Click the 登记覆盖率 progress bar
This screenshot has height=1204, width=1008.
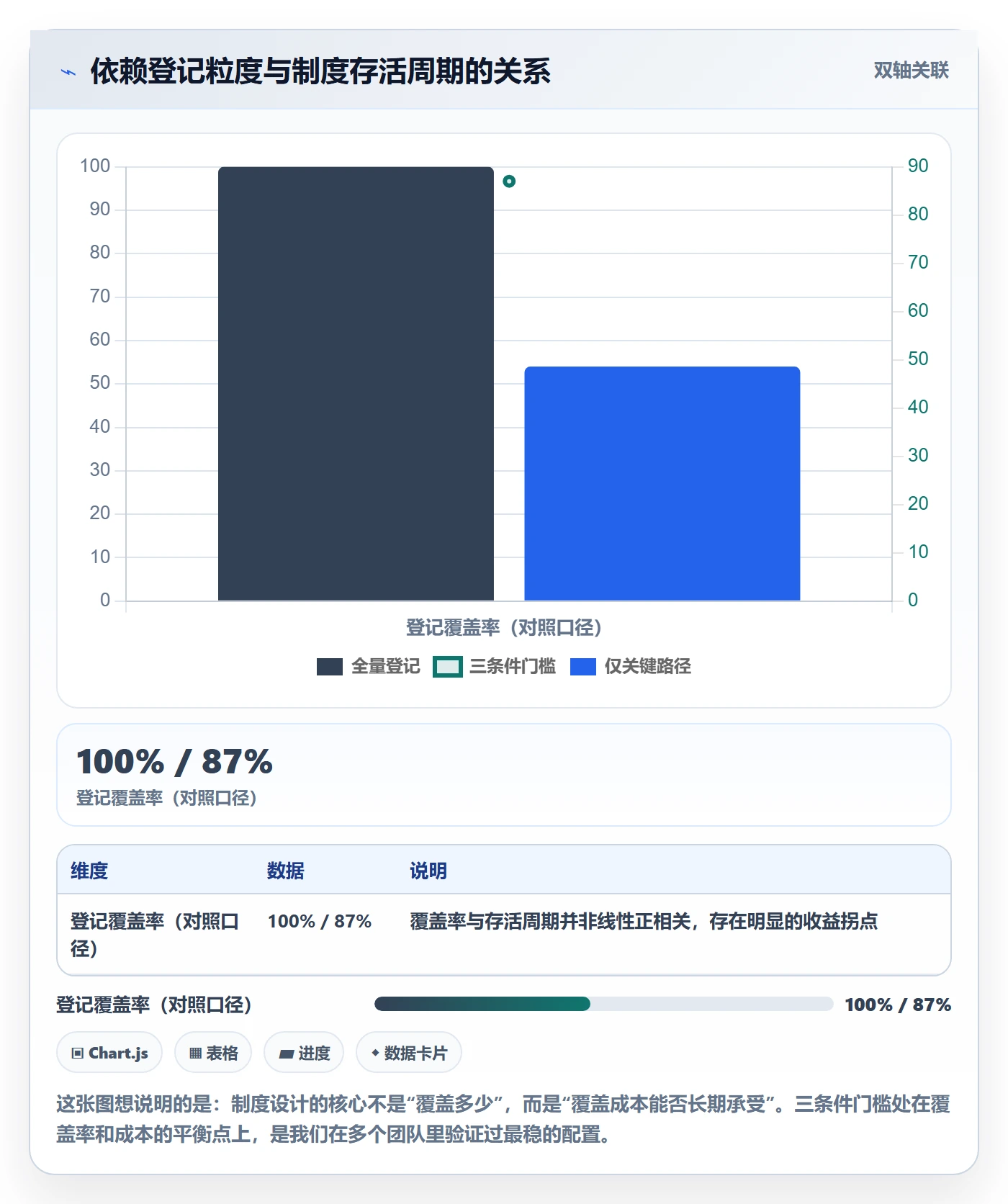pyautogui.click(x=603, y=1004)
